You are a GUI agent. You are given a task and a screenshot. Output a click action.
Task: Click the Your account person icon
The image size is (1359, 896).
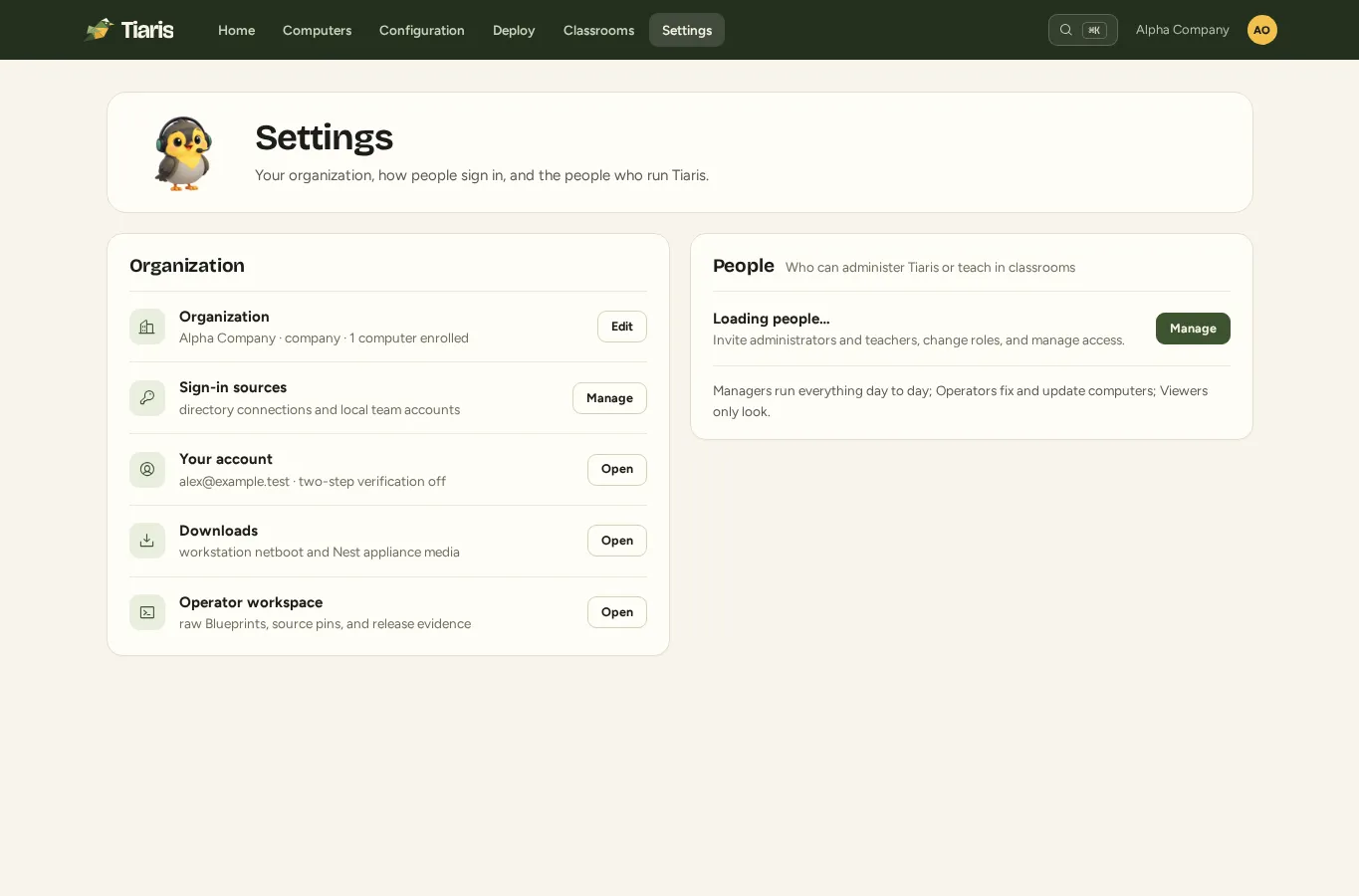coord(147,469)
